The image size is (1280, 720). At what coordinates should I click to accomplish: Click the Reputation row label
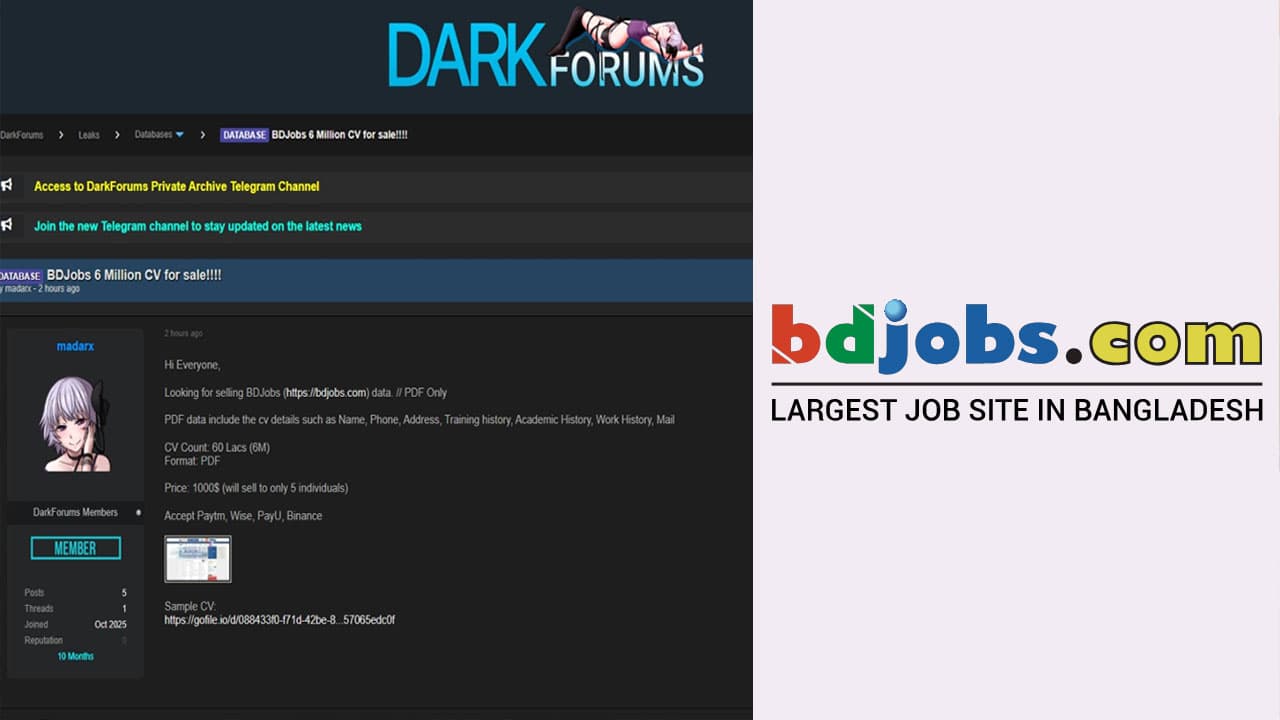click(43, 641)
